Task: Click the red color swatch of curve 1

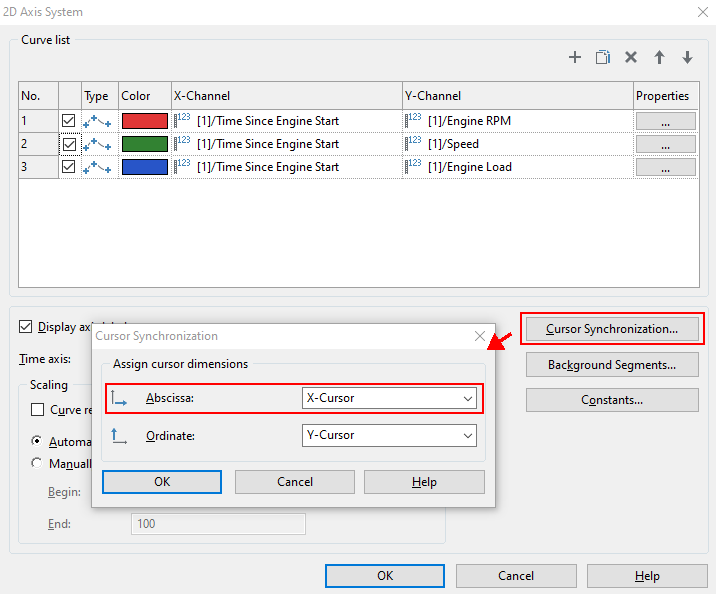Action: click(x=144, y=121)
